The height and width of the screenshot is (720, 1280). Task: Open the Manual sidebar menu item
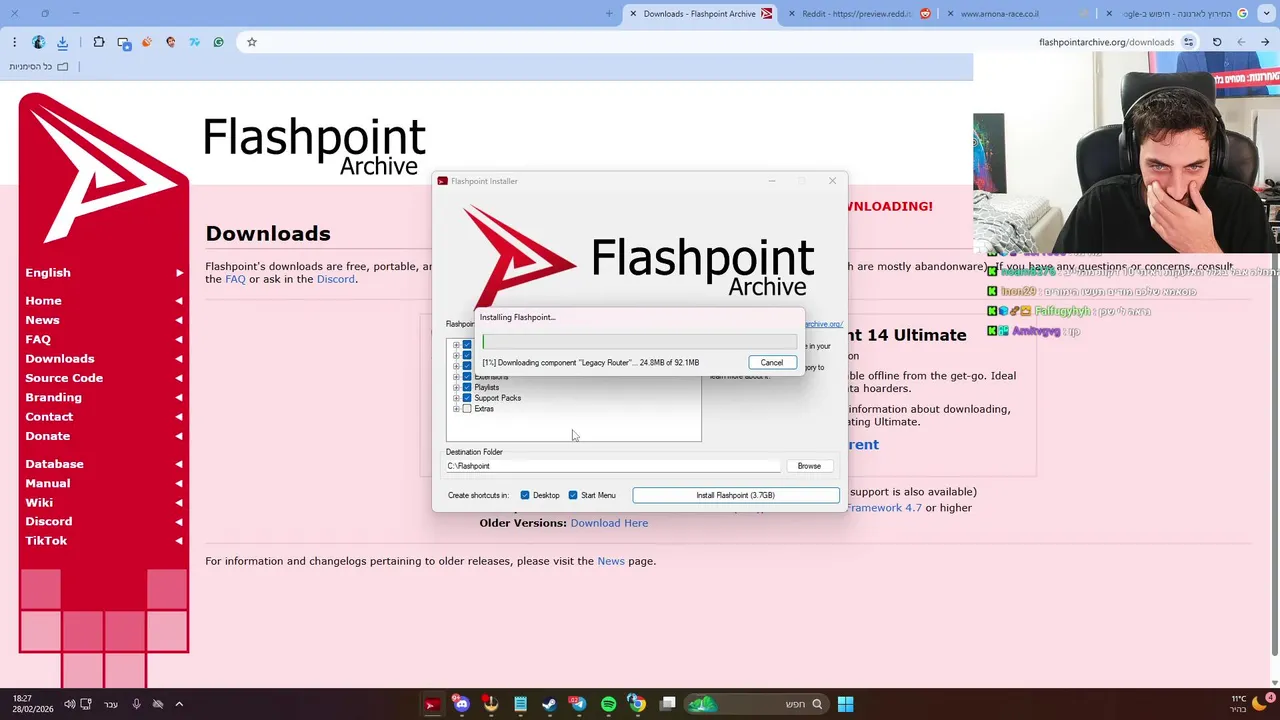click(104, 483)
